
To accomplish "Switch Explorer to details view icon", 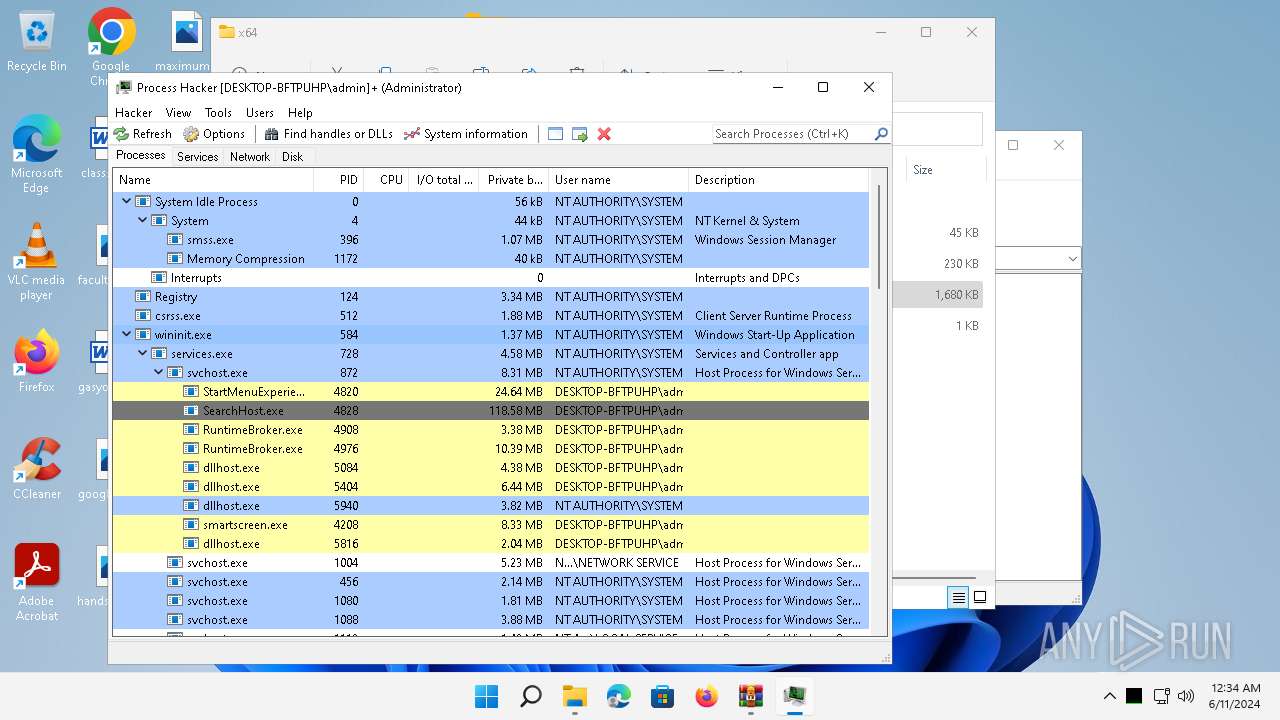I will coord(958,597).
